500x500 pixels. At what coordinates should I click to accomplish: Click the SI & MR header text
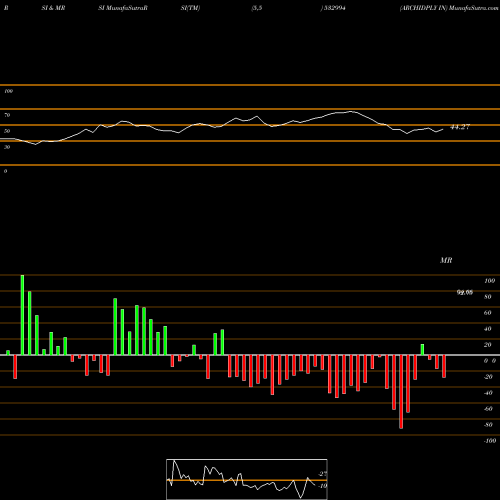53,8
